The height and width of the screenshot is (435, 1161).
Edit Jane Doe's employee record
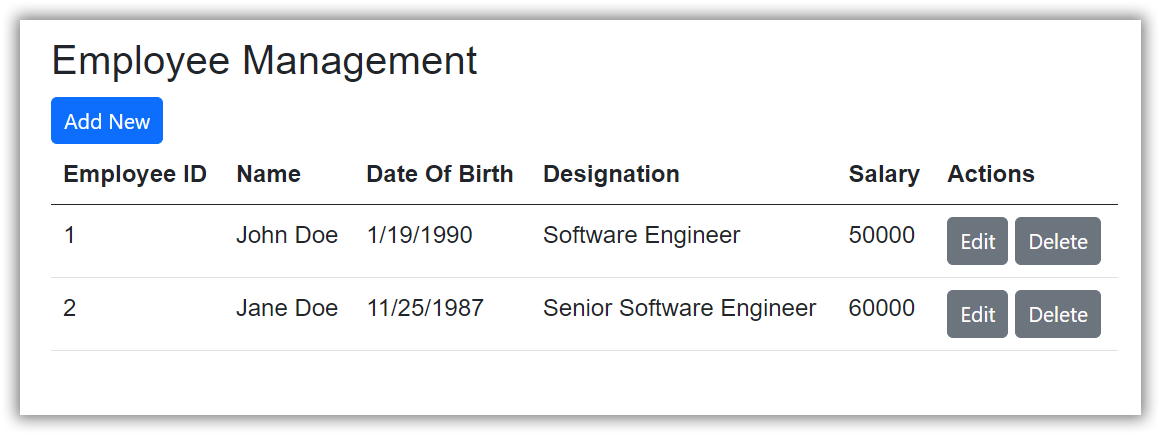coord(977,314)
